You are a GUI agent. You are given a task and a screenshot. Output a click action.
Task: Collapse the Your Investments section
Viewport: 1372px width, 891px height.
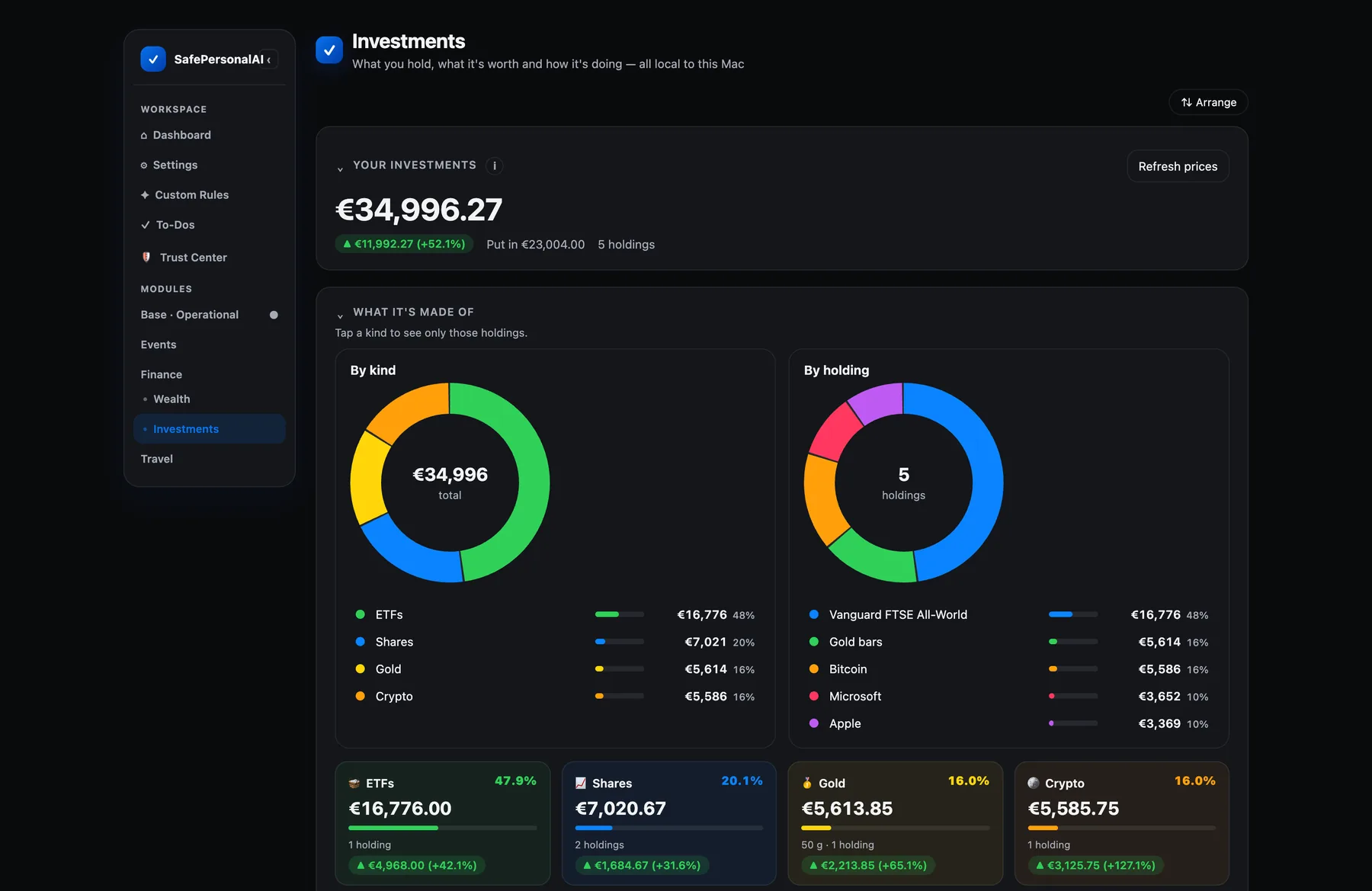point(340,168)
